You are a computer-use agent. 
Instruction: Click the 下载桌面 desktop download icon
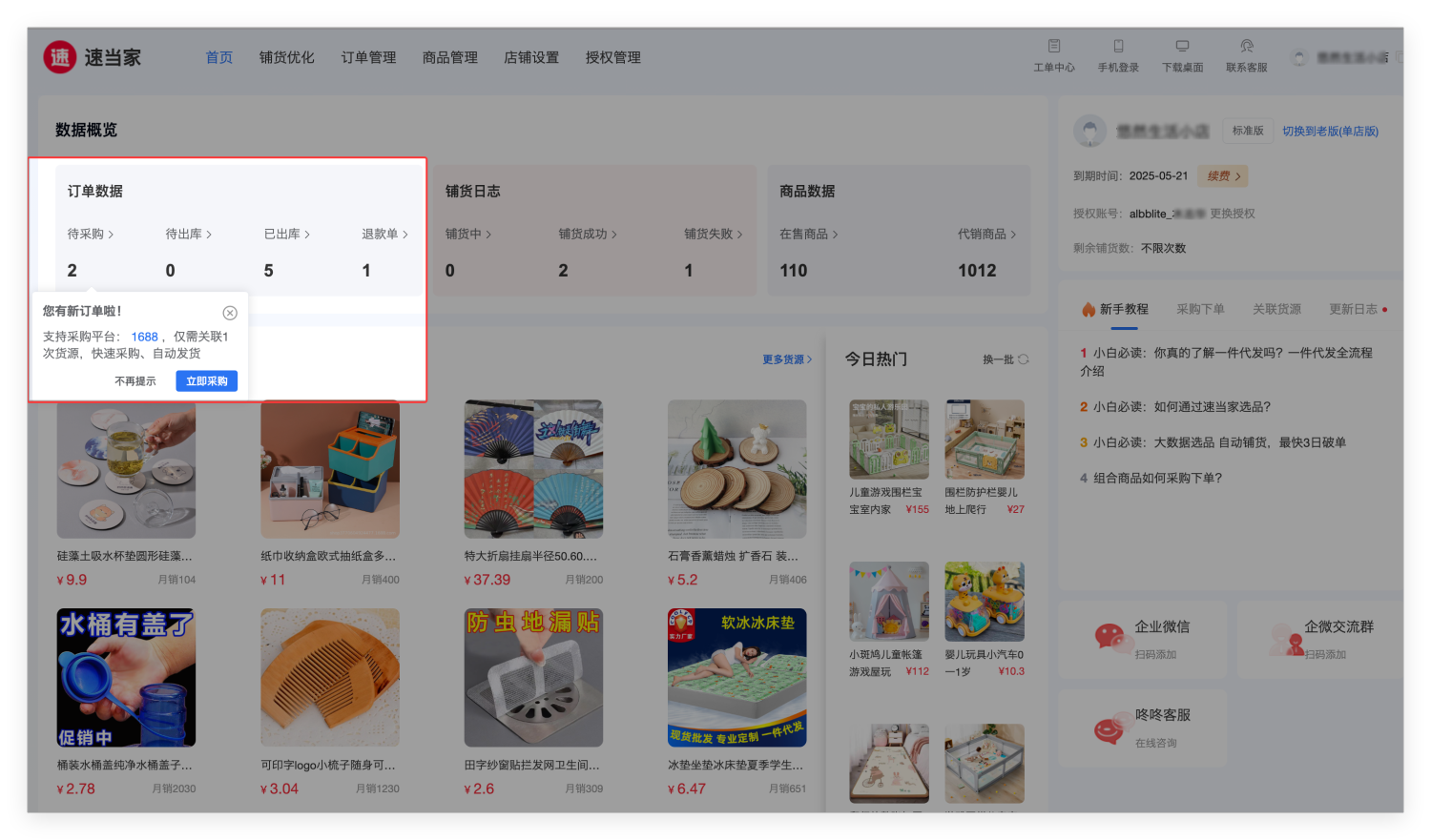pyautogui.click(x=1182, y=46)
